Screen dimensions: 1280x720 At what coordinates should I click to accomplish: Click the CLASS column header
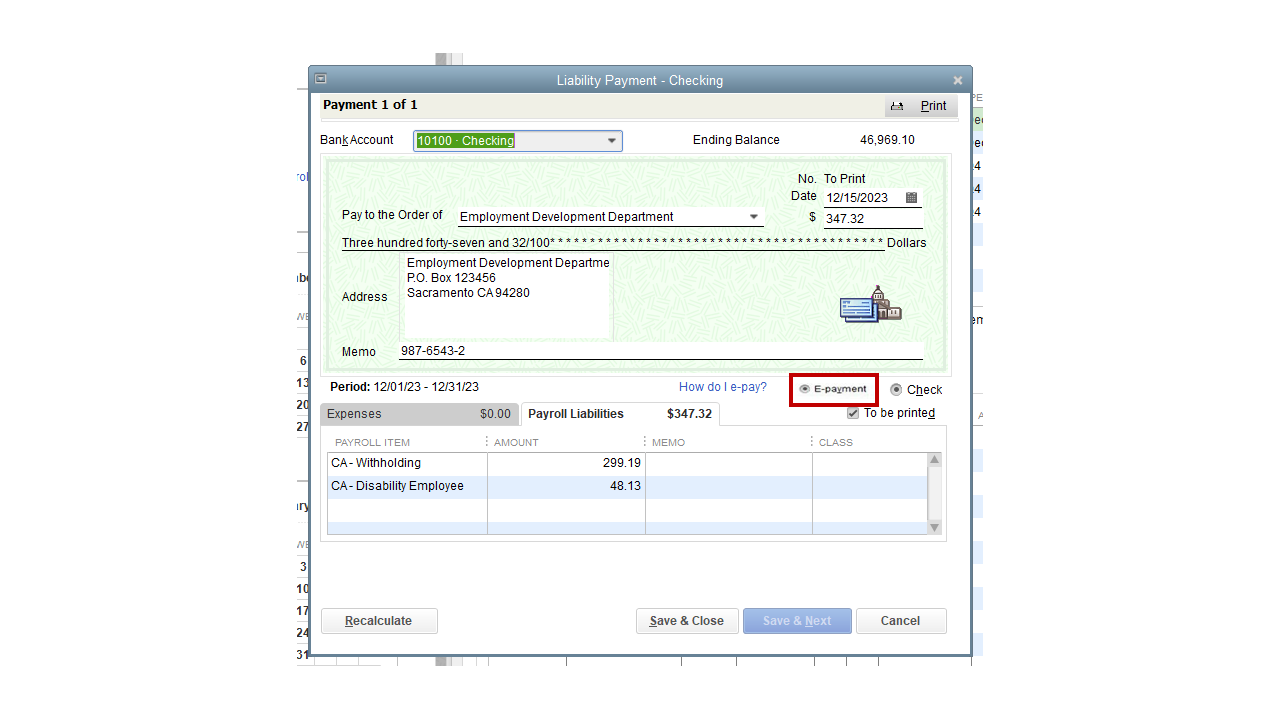click(x=836, y=442)
